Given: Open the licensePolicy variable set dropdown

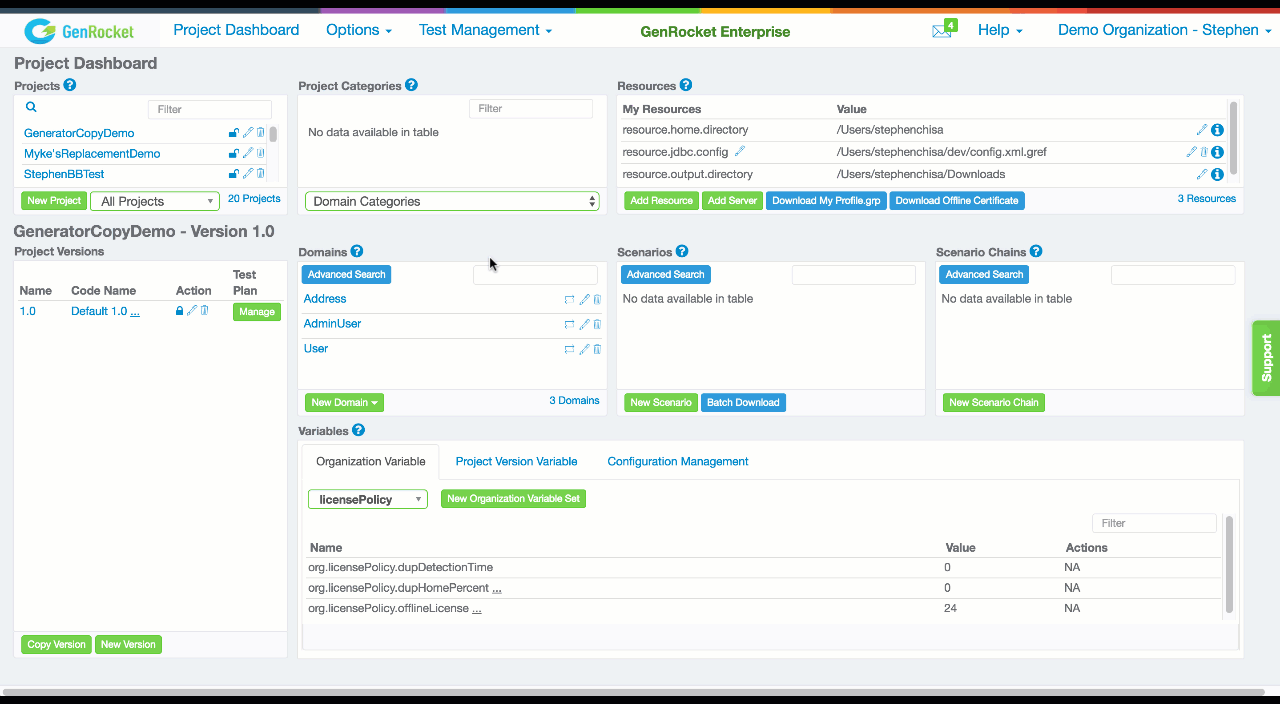Looking at the screenshot, I should [368, 499].
